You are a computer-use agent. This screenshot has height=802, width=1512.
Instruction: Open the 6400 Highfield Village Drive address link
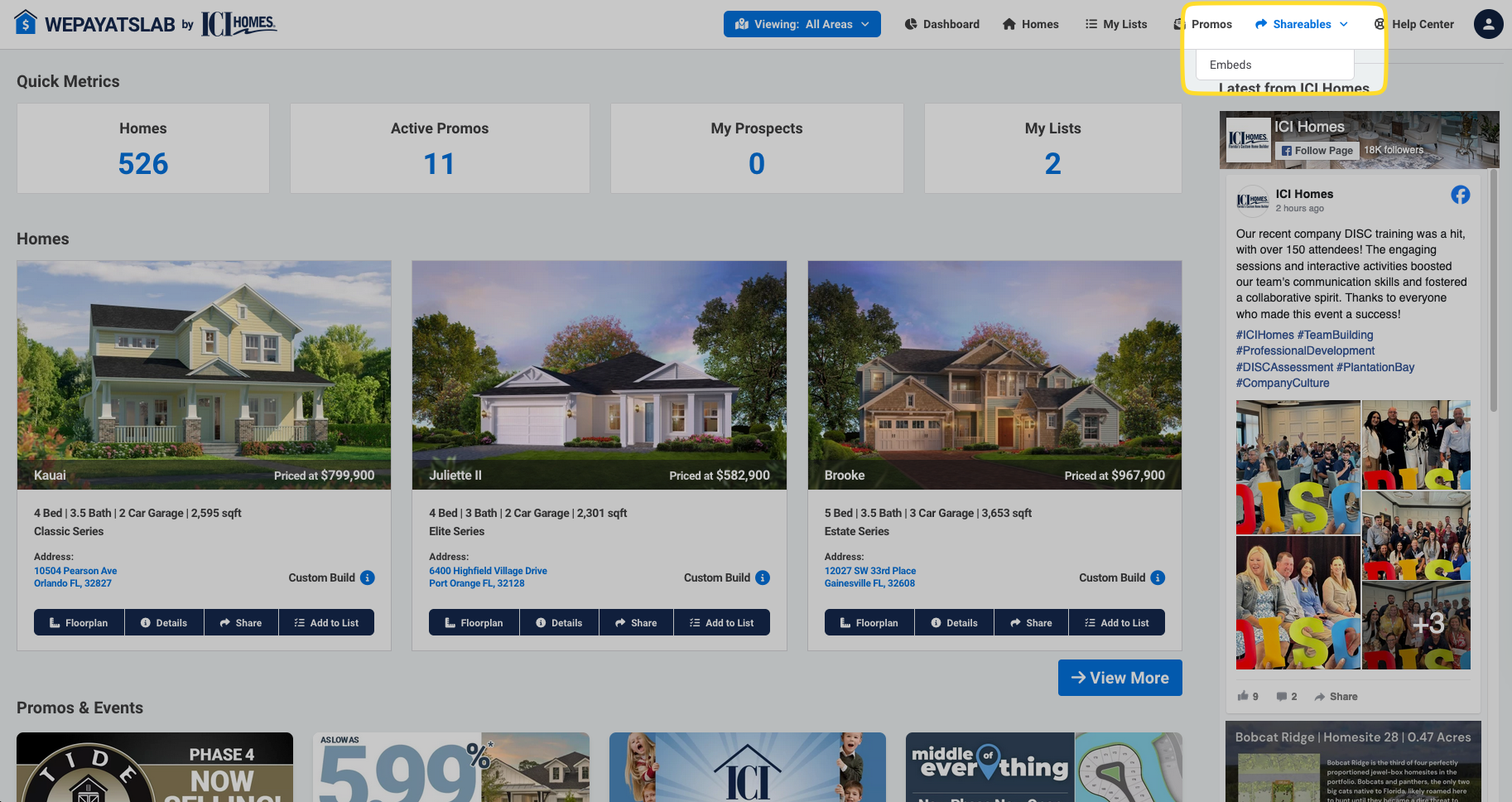click(488, 577)
